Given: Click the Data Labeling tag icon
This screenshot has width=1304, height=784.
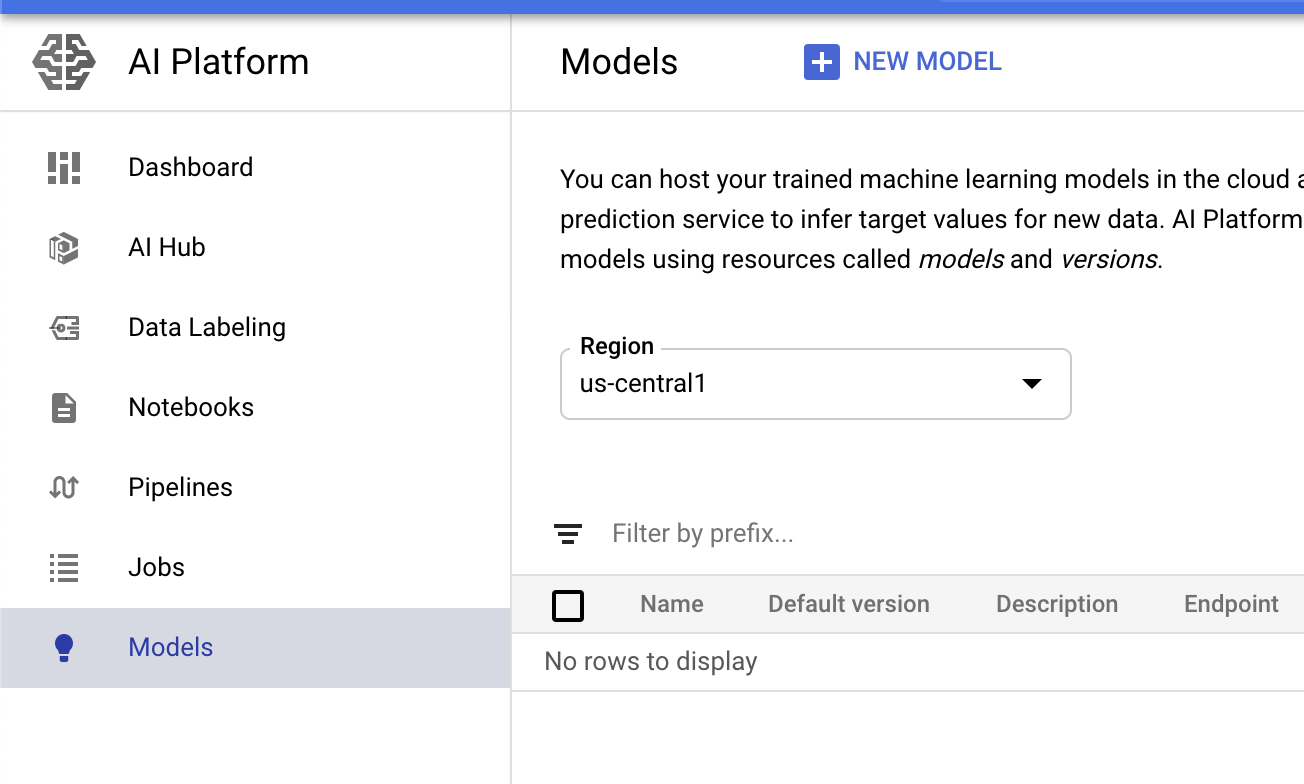Looking at the screenshot, I should click(x=64, y=327).
